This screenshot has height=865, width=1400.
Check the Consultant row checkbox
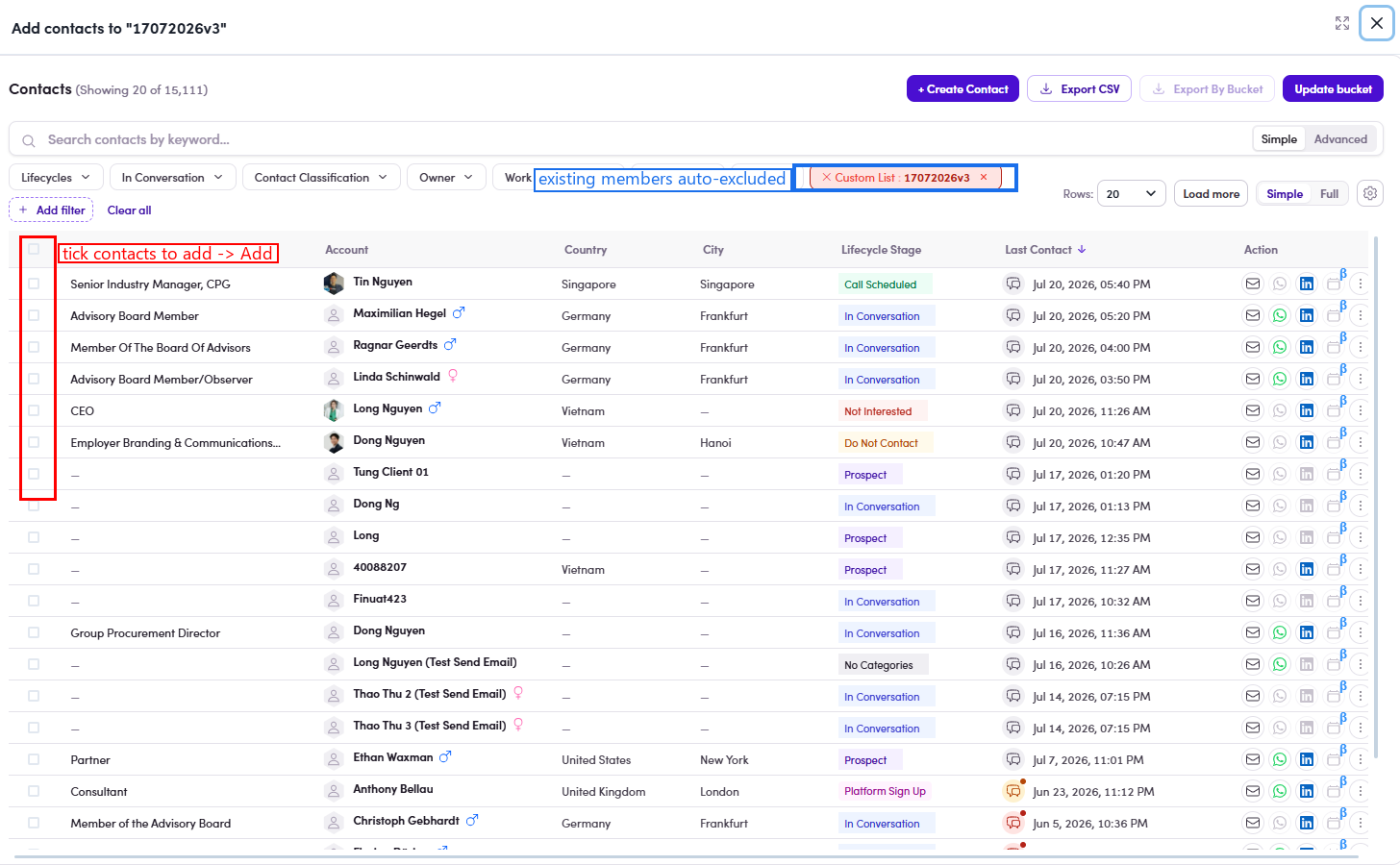(x=34, y=791)
